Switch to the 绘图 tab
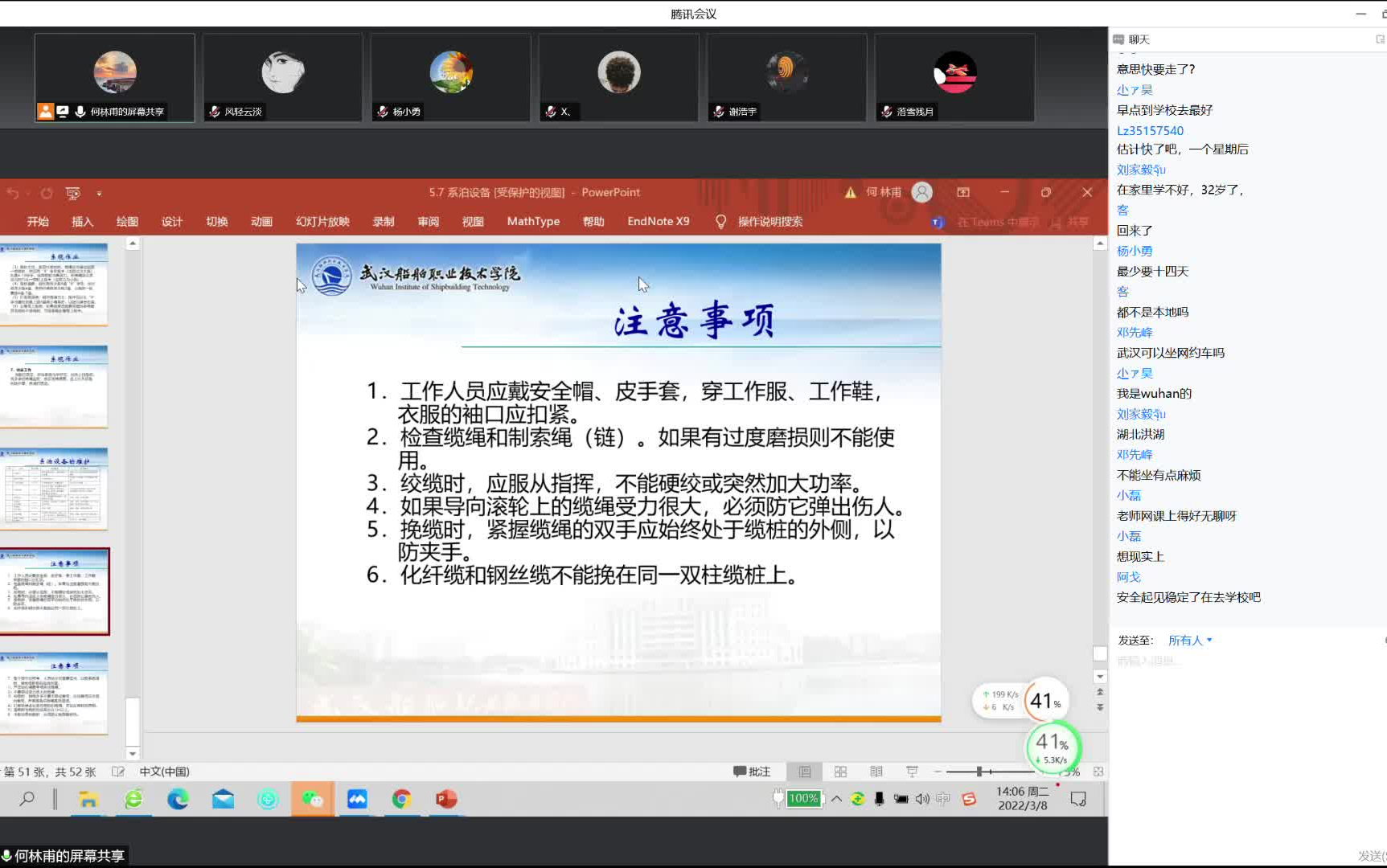Viewport: 1387px width, 868px height. (127, 222)
